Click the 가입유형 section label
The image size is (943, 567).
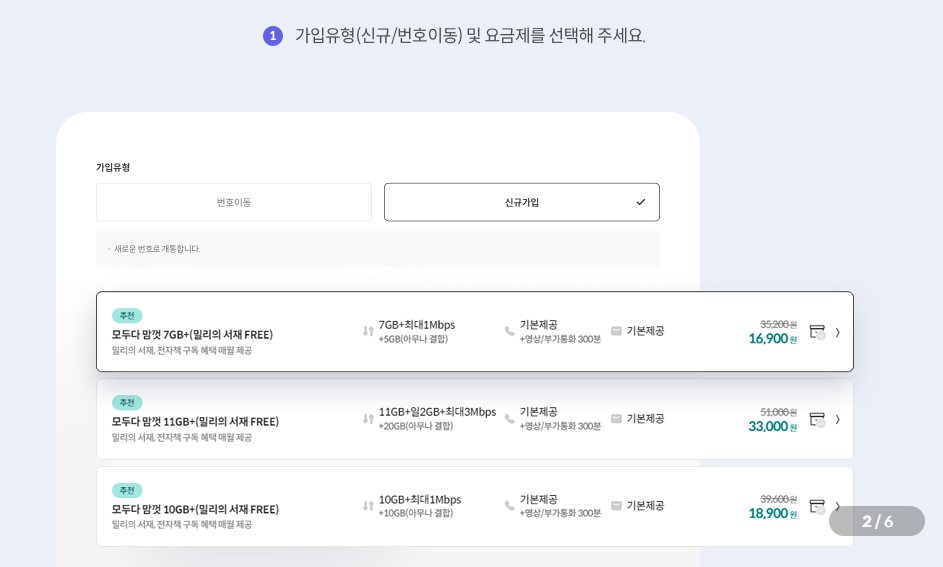[x=113, y=167]
